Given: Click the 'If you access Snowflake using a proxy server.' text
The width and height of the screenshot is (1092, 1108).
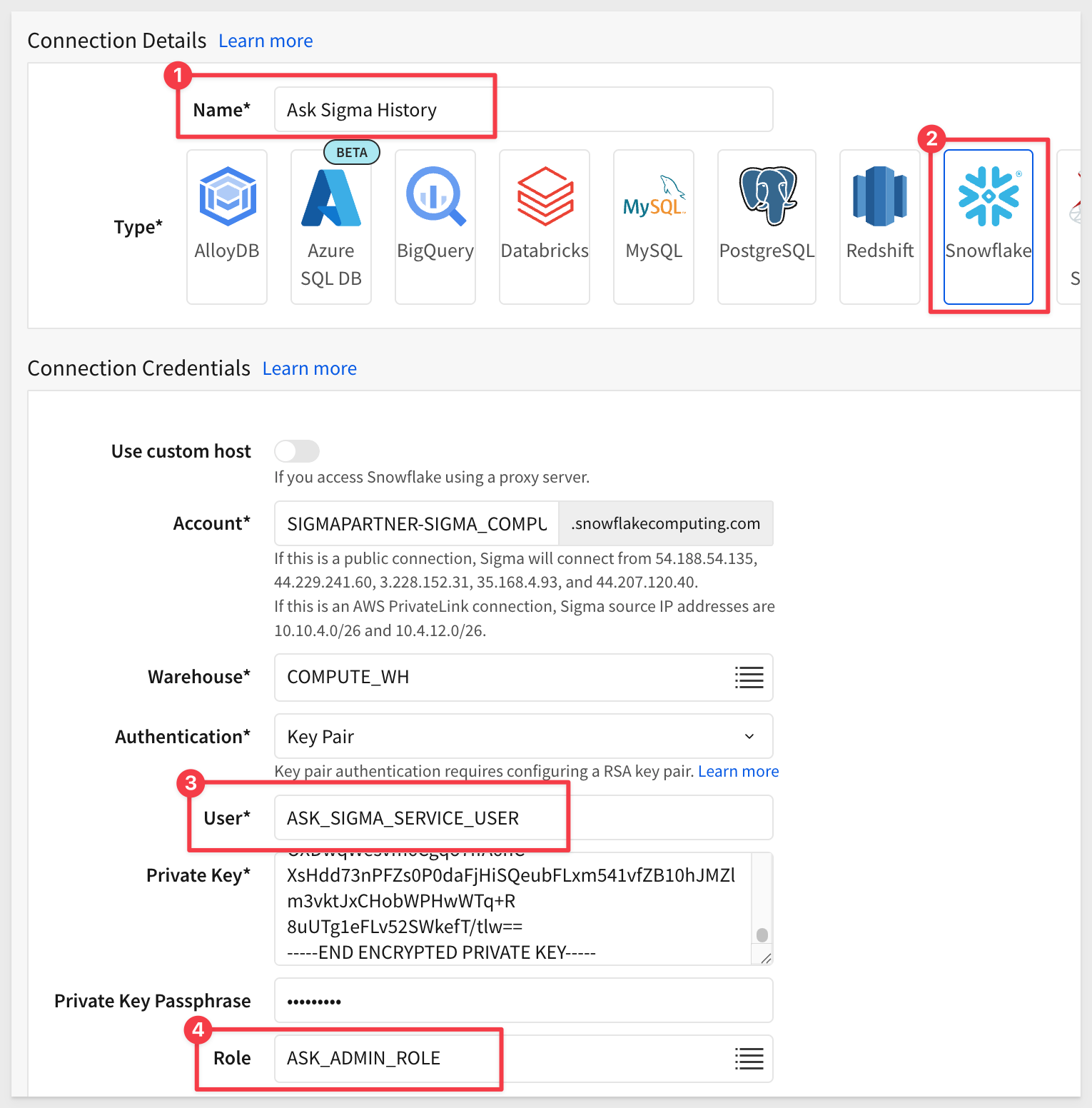Looking at the screenshot, I should tap(432, 477).
